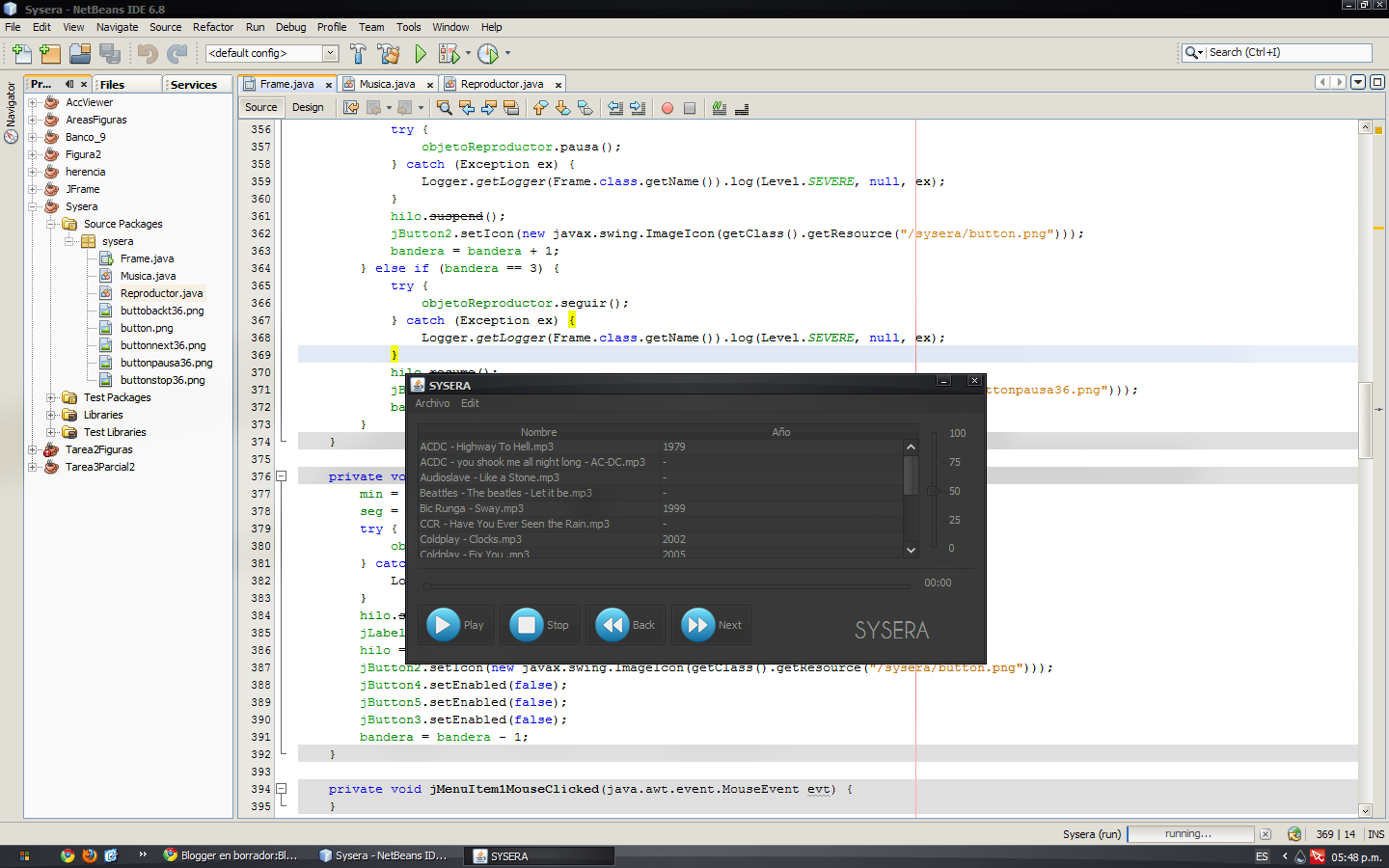Click the Redo arrow icon

[x=177, y=54]
